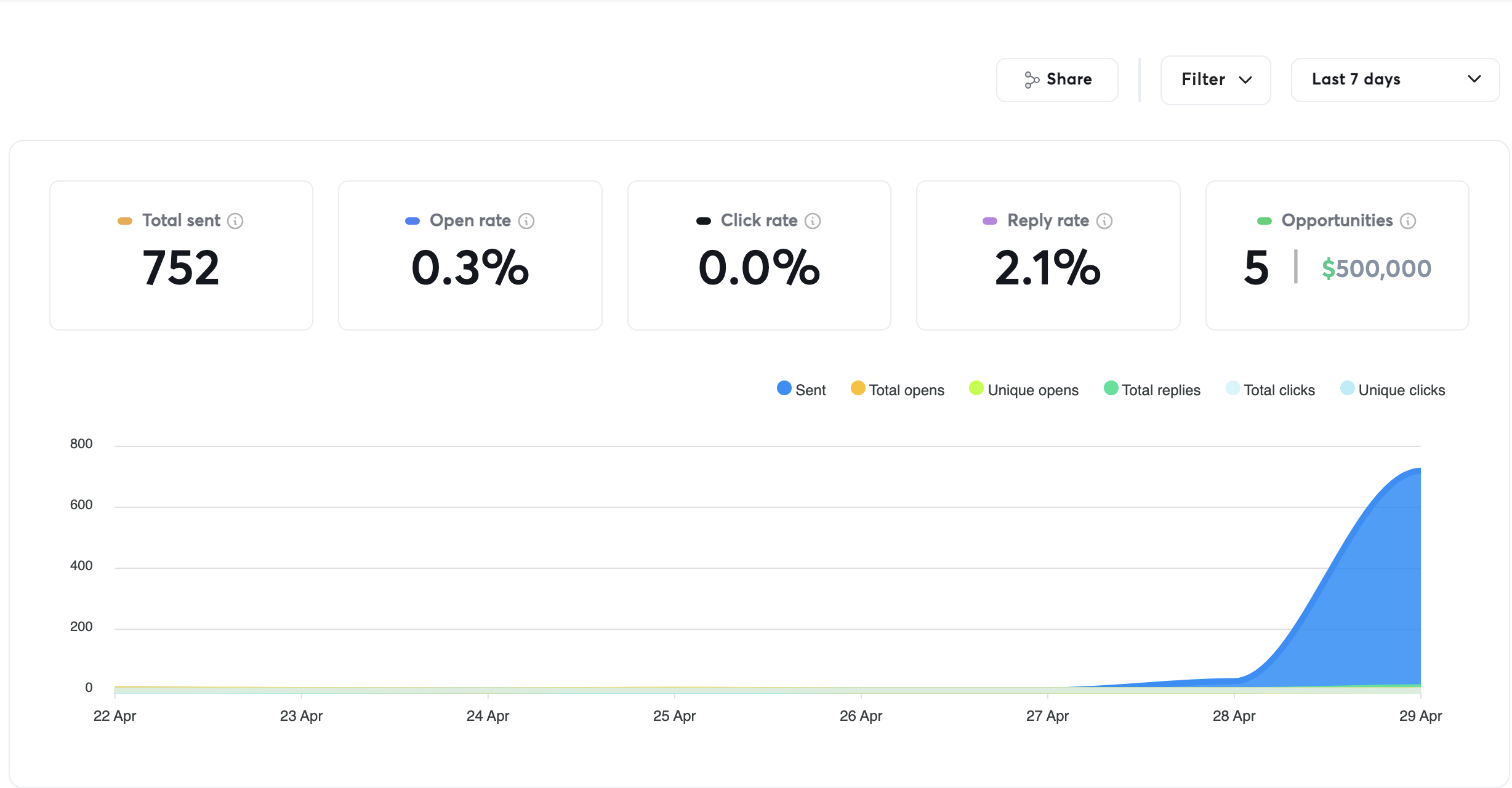Click the 800 y-axis label
Screen dimensions: 1512x788
[x=81, y=444]
